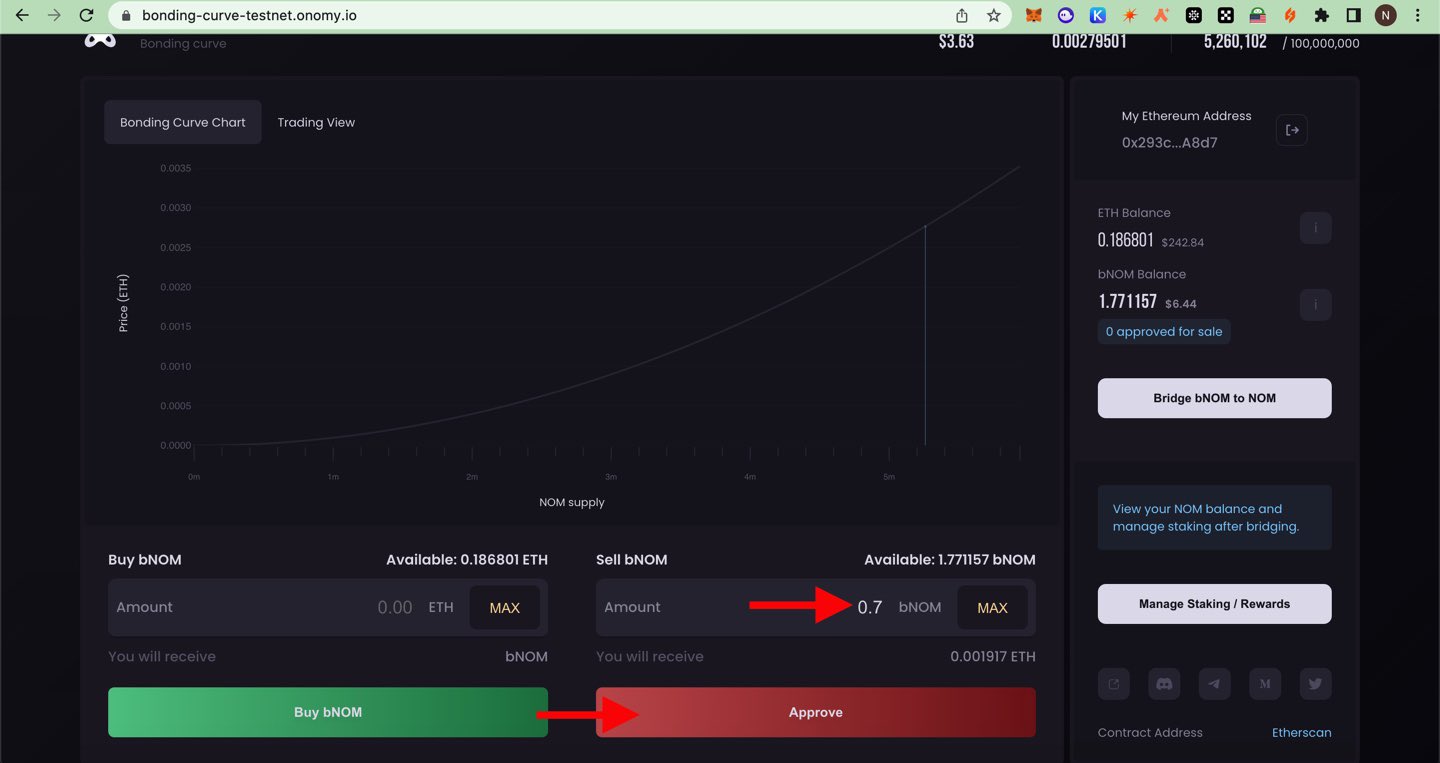Open the MetaMask fox extension
Viewport: 1440px width, 763px height.
point(1034,15)
